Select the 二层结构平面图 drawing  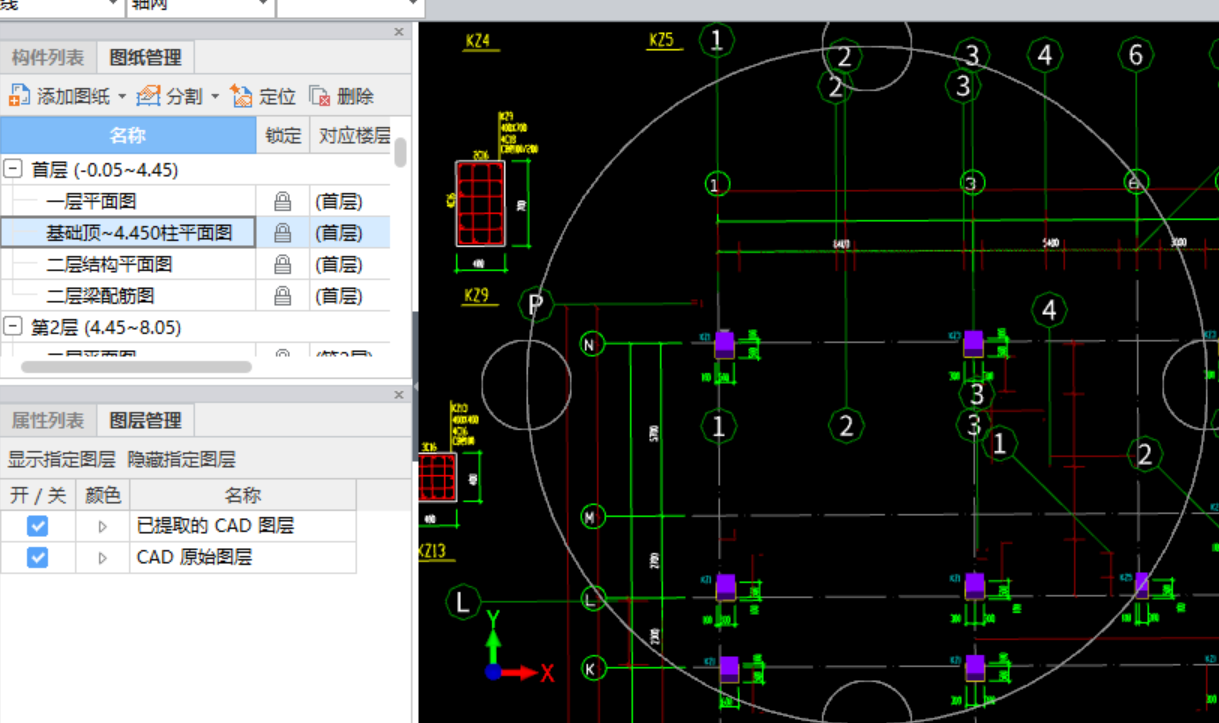[109, 265]
